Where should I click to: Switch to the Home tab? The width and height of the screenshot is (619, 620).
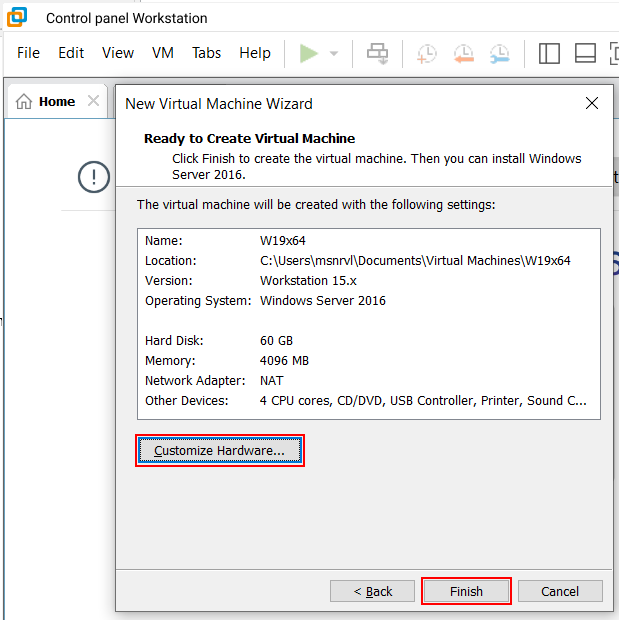pyautogui.click(x=46, y=101)
